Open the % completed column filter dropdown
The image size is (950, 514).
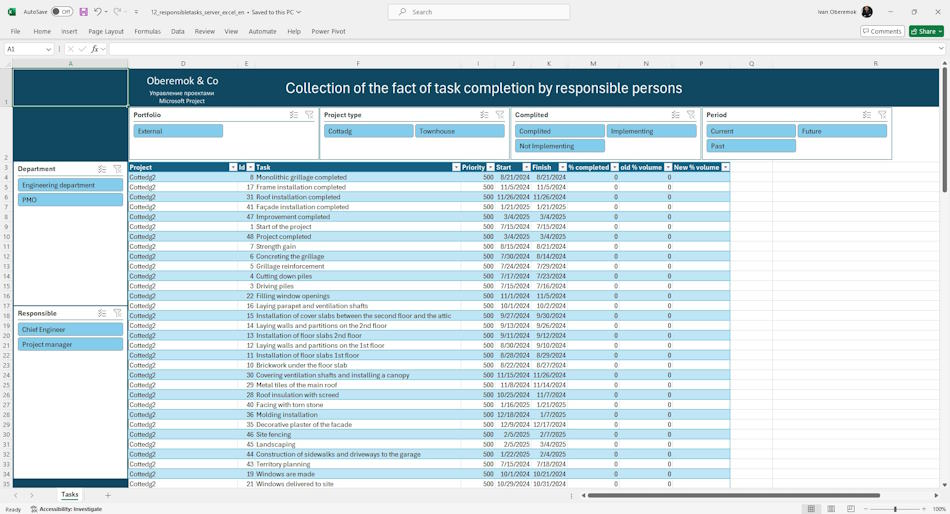(x=614, y=167)
